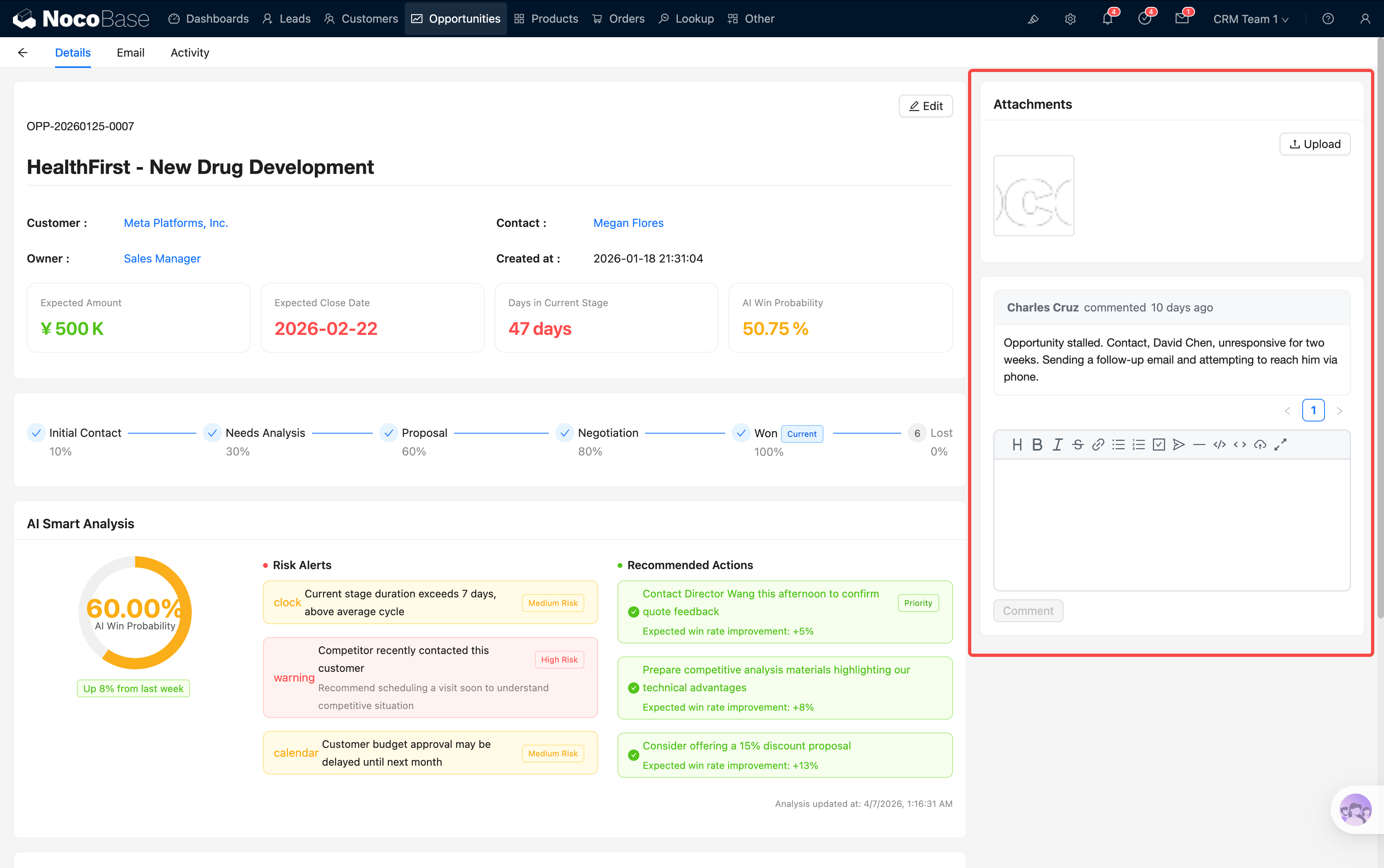Go to next comments page arrow
1384x868 pixels.
(x=1339, y=411)
